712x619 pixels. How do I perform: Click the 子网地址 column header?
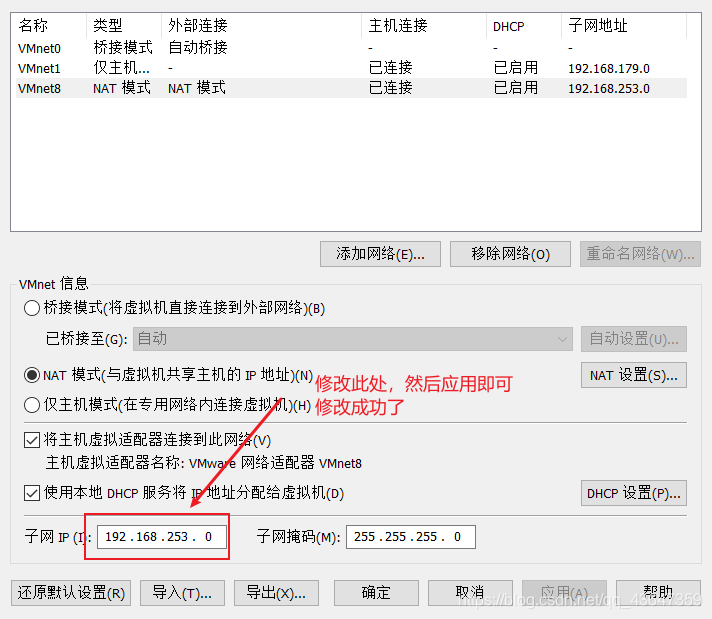tap(624, 25)
